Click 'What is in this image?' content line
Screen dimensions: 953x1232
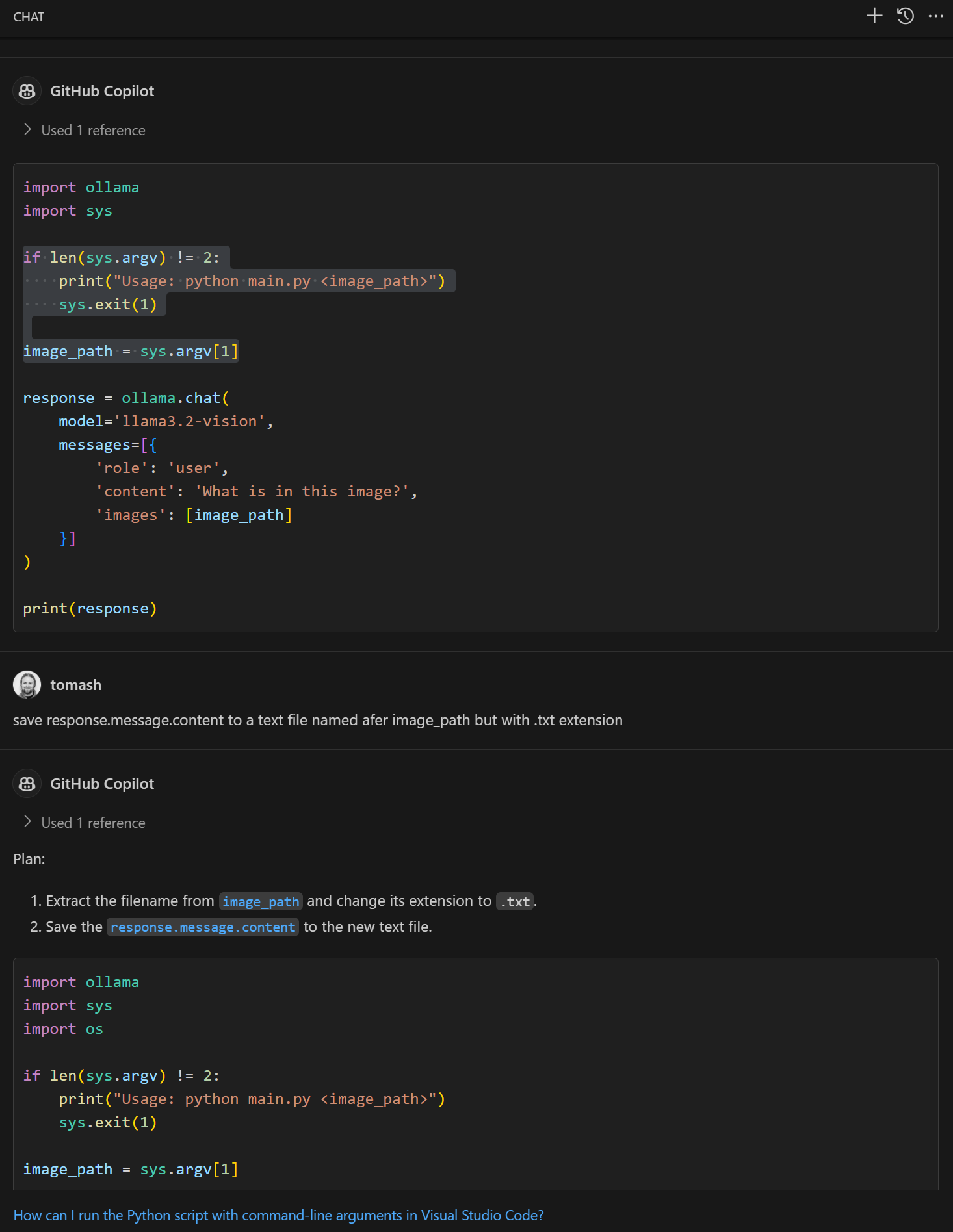256,491
